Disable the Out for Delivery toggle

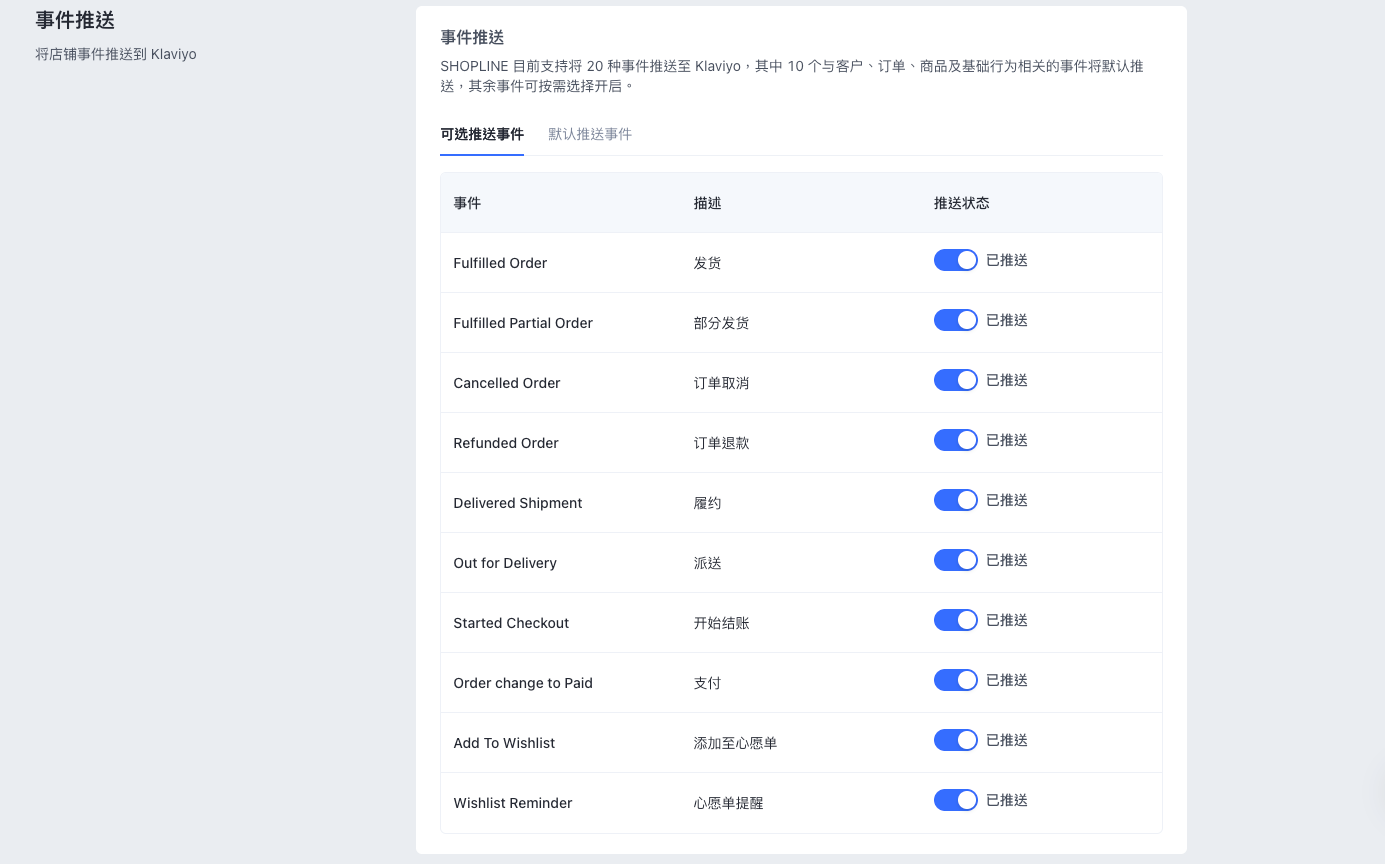tap(955, 560)
